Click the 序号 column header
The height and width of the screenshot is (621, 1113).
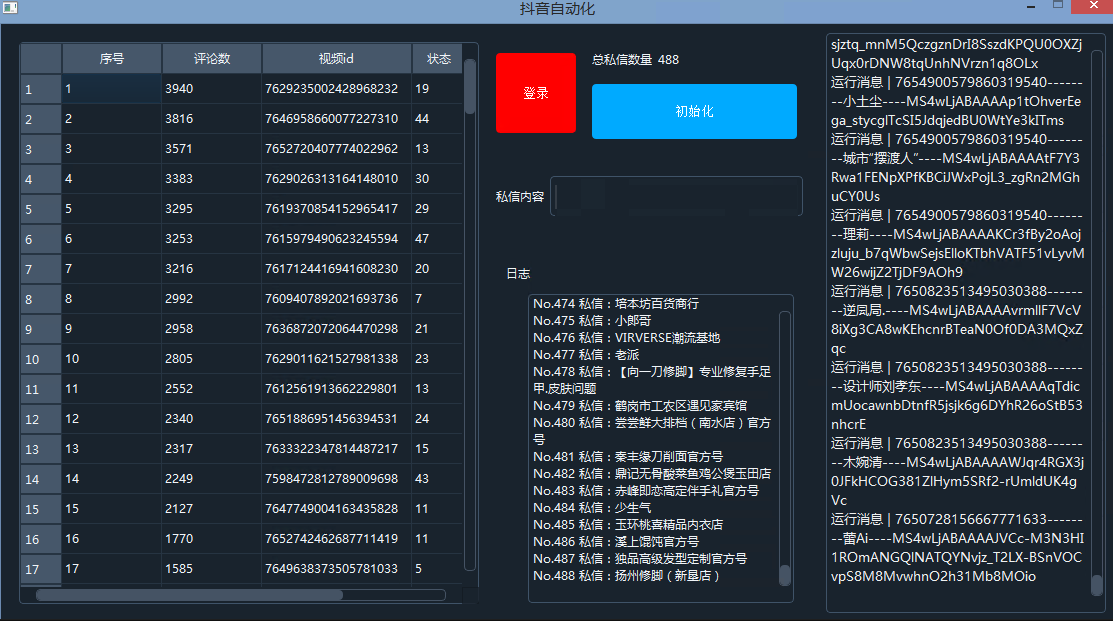(x=112, y=59)
